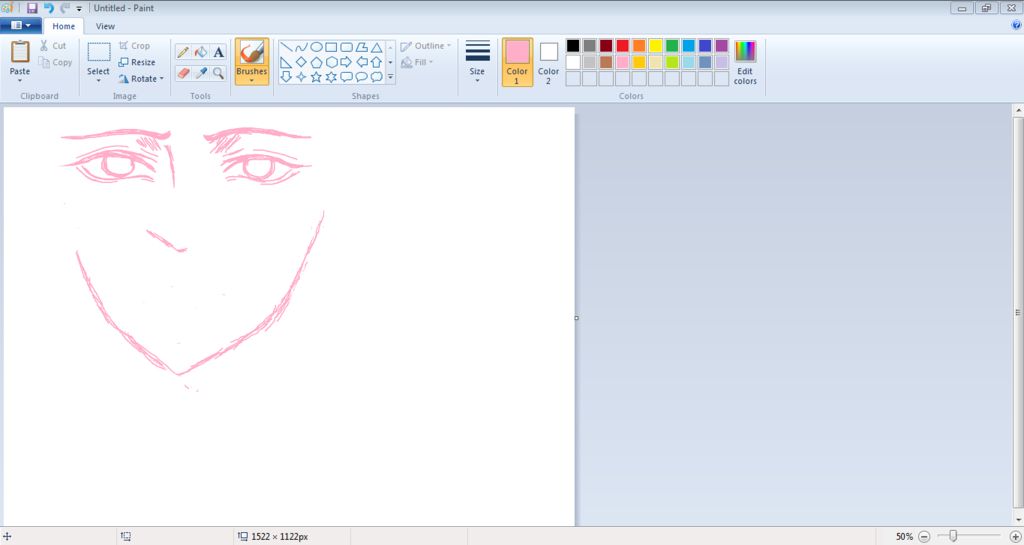This screenshot has width=1024, height=545.
Task: Choose the Right triangle shape
Action: pyautogui.click(x=286, y=63)
